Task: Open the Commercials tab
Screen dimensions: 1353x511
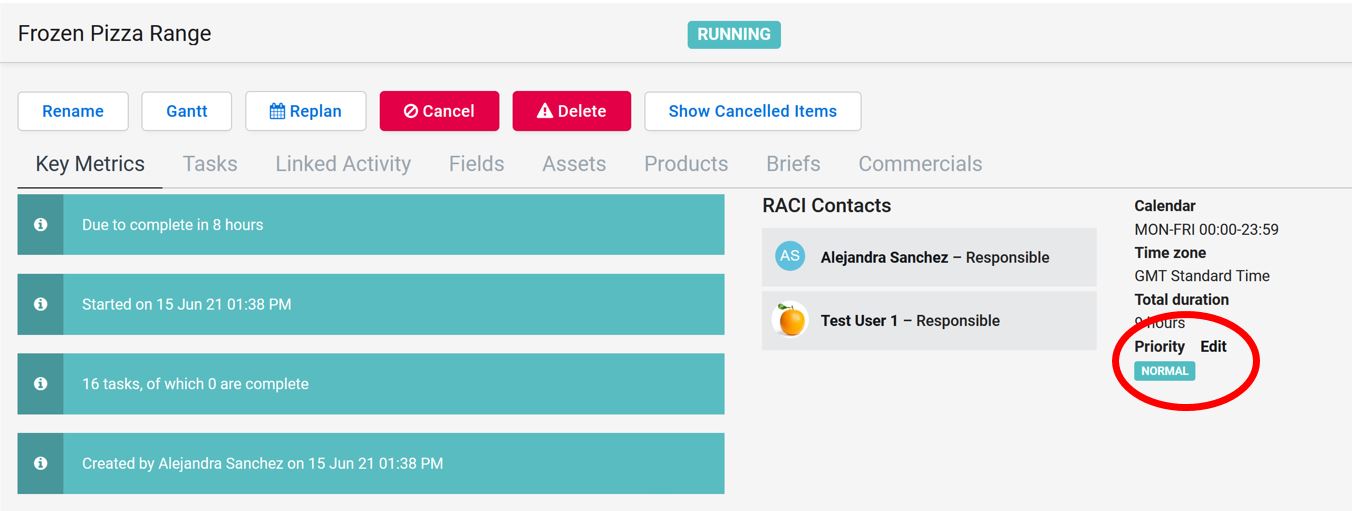Action: tap(920, 164)
